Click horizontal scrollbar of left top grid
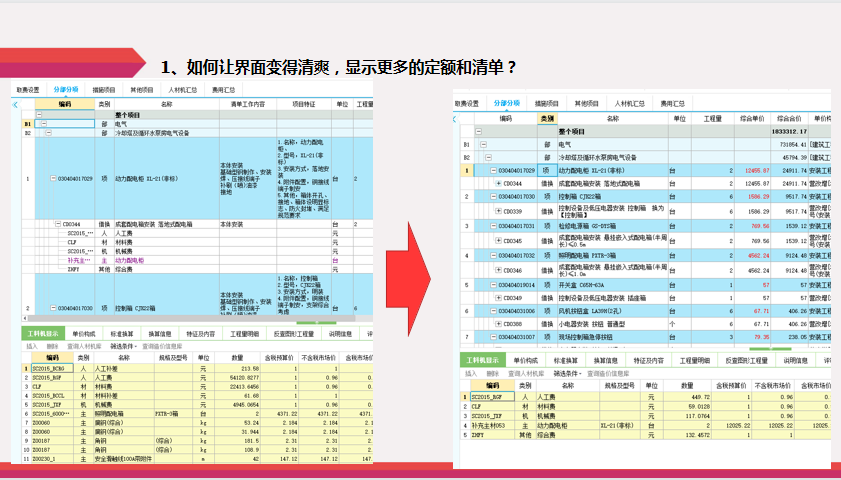This screenshot has width=841, height=480. 193,319
